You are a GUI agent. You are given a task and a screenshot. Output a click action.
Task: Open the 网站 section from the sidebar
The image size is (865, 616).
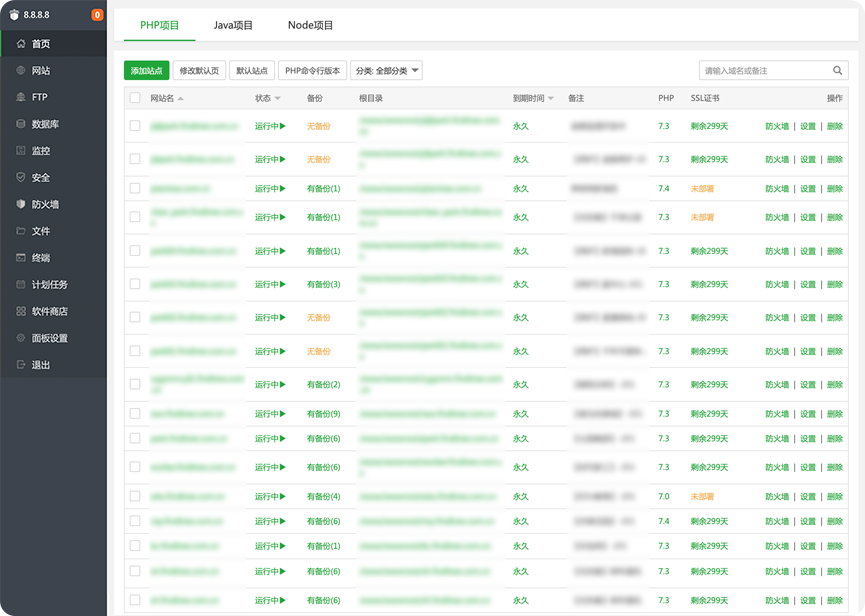tap(40, 71)
